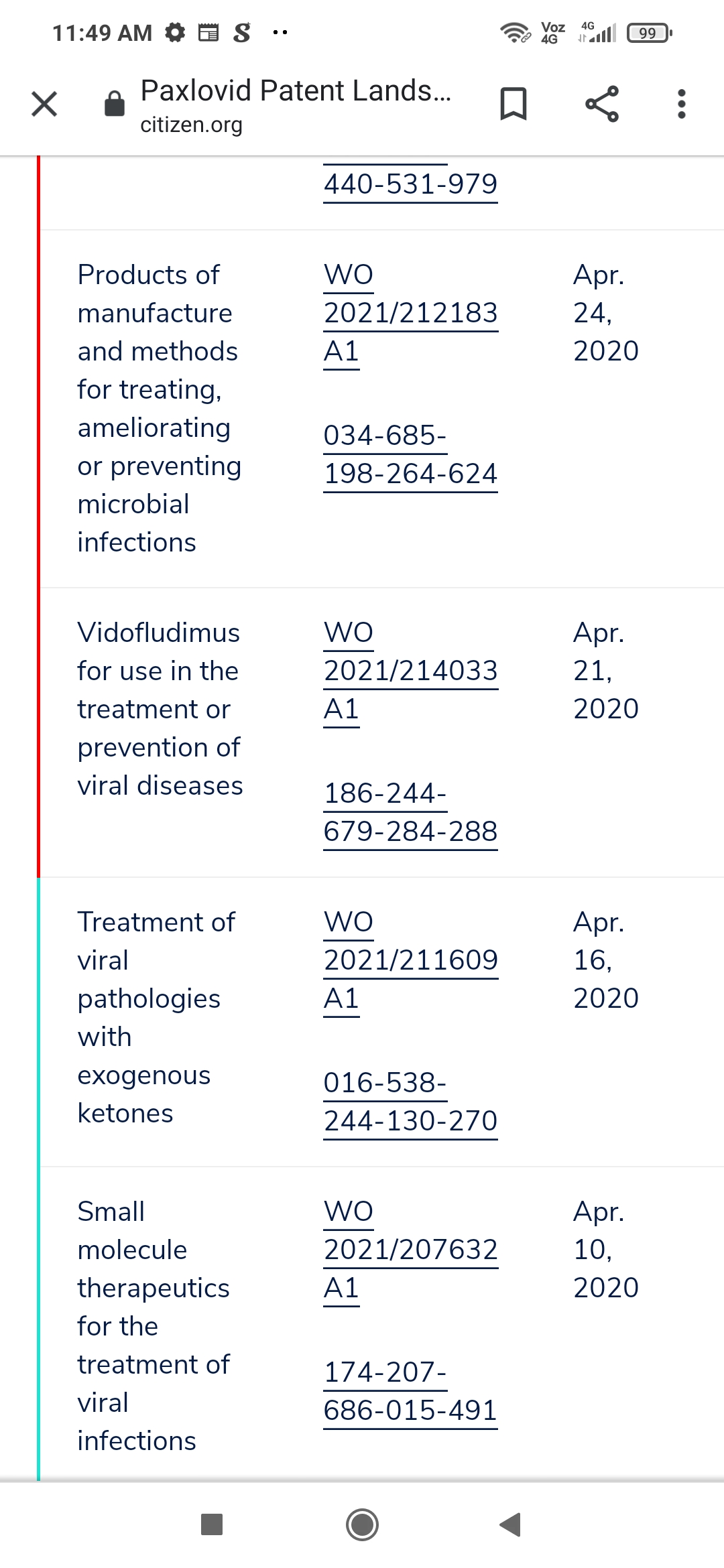Open patent link WO 2021/214033 A1
This screenshot has width=724, height=1568.
coord(410,671)
